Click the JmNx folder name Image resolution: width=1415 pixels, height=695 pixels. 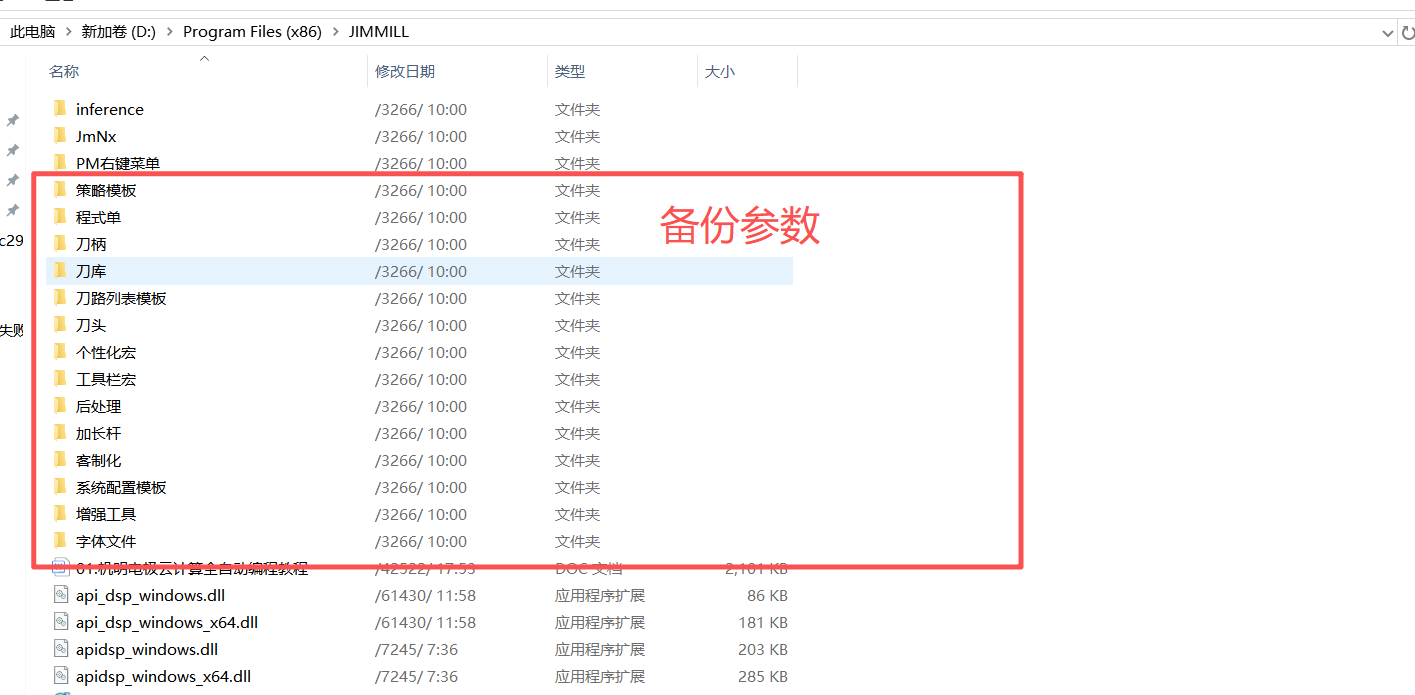point(97,136)
